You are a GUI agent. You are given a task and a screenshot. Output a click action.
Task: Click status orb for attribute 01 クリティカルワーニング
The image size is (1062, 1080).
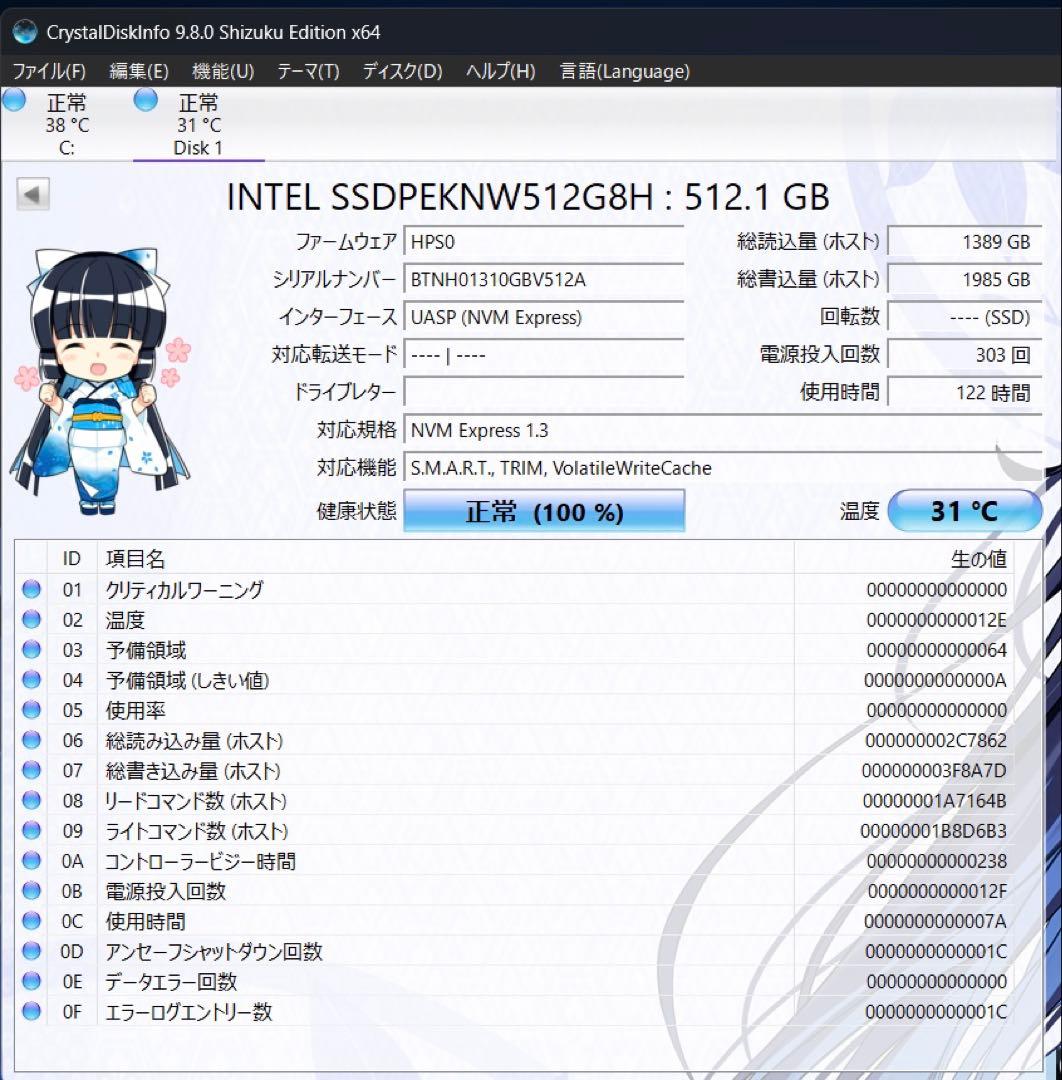tap(31, 589)
